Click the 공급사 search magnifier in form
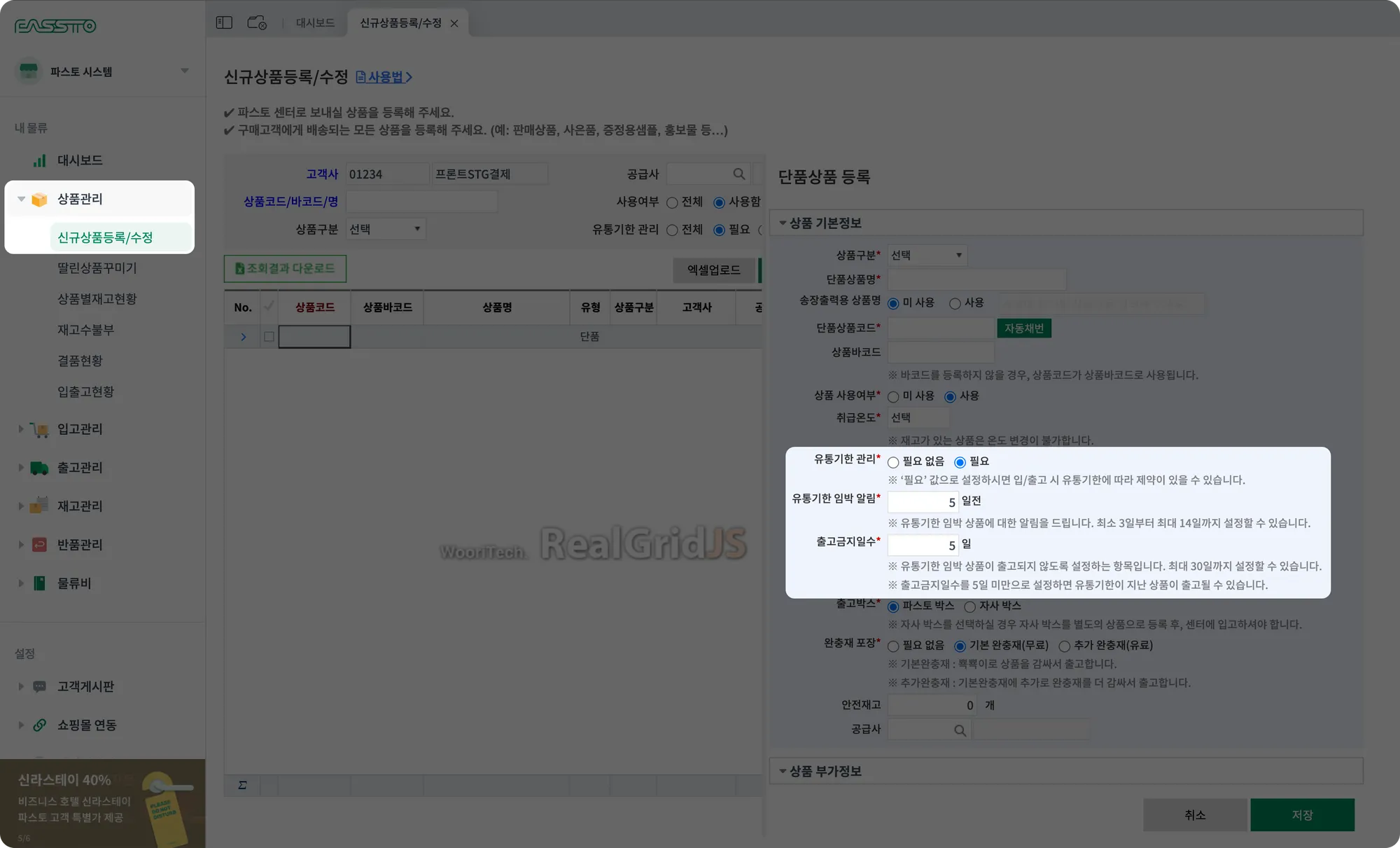This screenshot has width=1400, height=848. click(960, 730)
